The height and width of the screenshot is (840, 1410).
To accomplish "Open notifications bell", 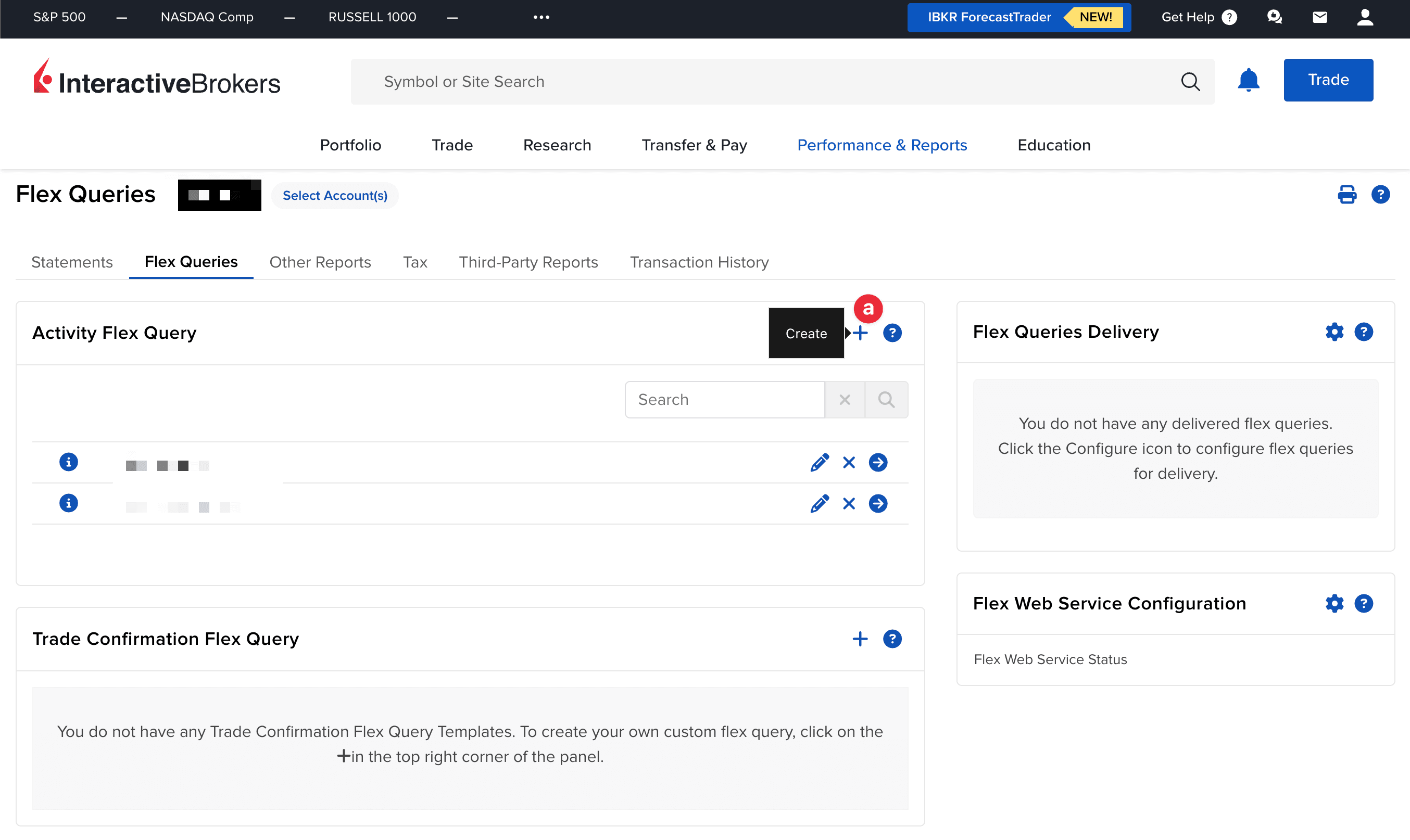I will 1249,80.
